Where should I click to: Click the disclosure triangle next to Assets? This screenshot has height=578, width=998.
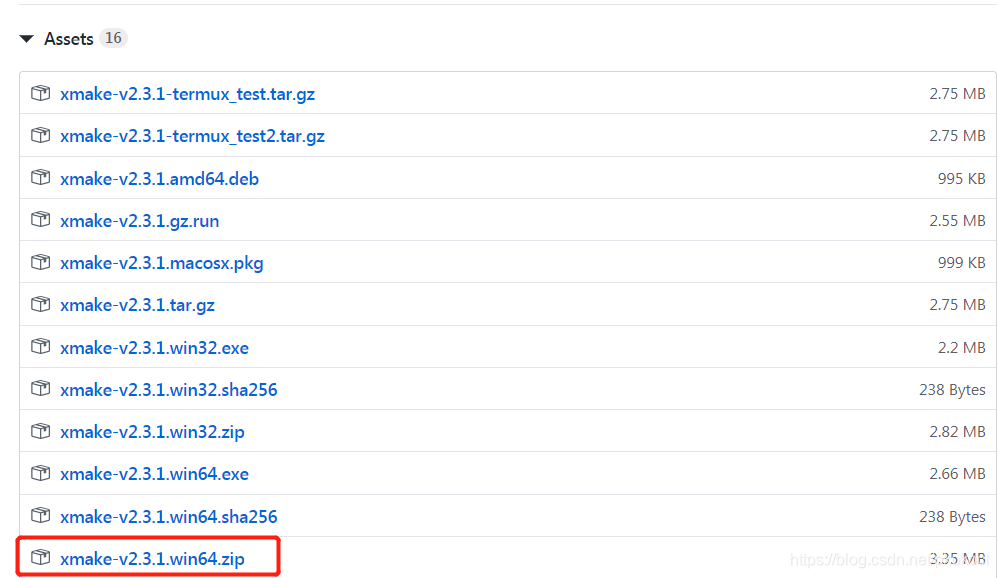coord(25,38)
